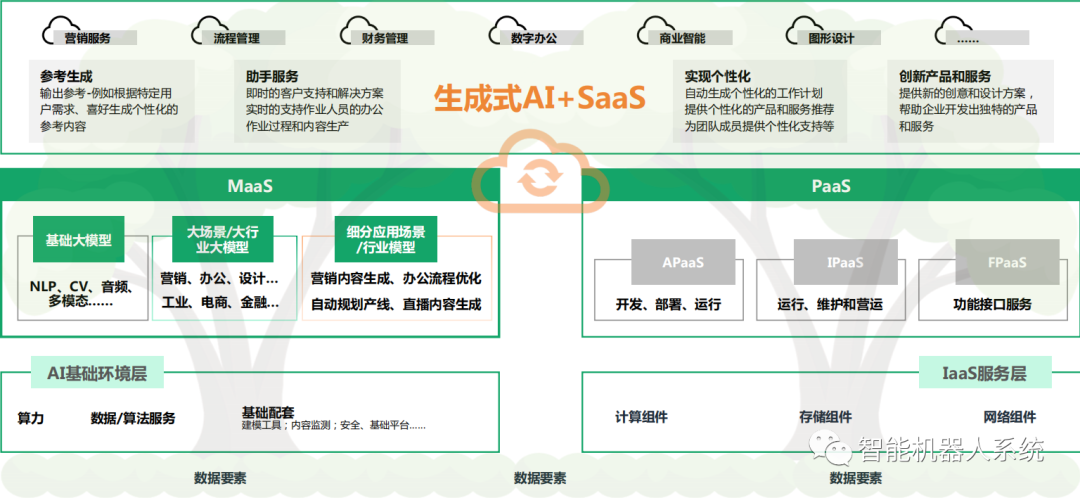
Task: Click the MaaS header bar
Action: click(250, 186)
